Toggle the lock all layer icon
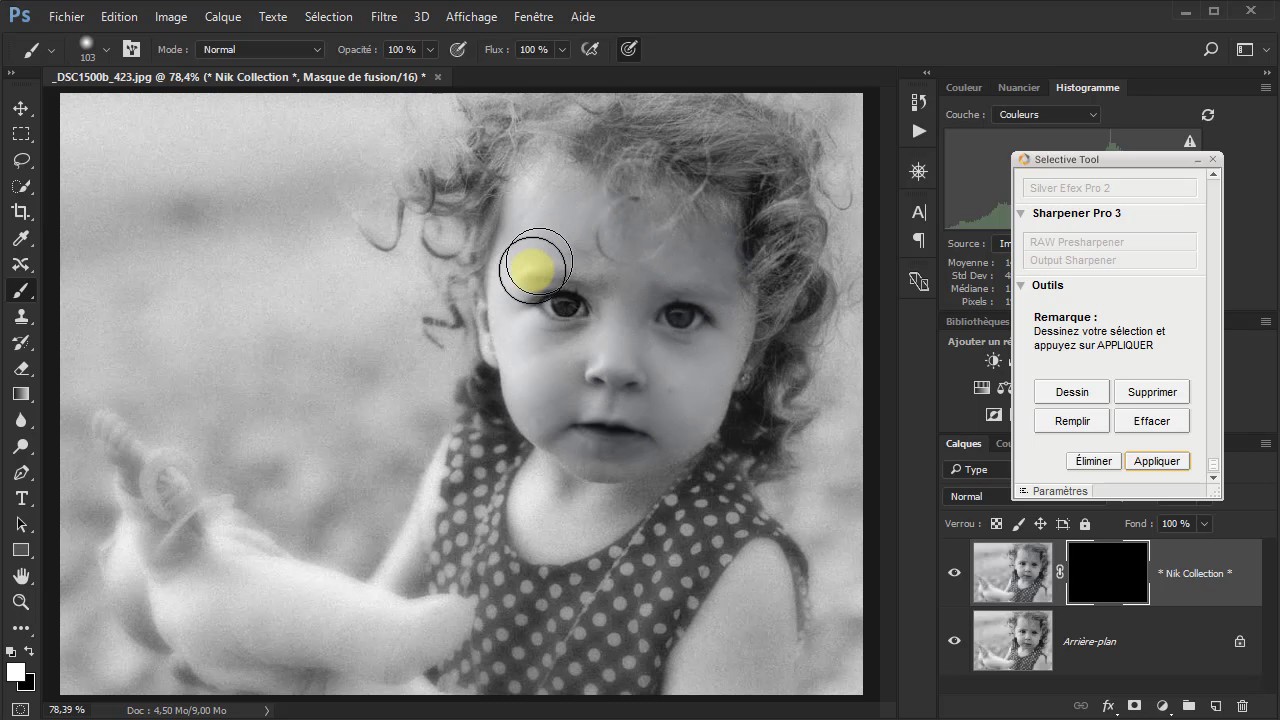Viewport: 1280px width, 720px height. tap(1085, 524)
